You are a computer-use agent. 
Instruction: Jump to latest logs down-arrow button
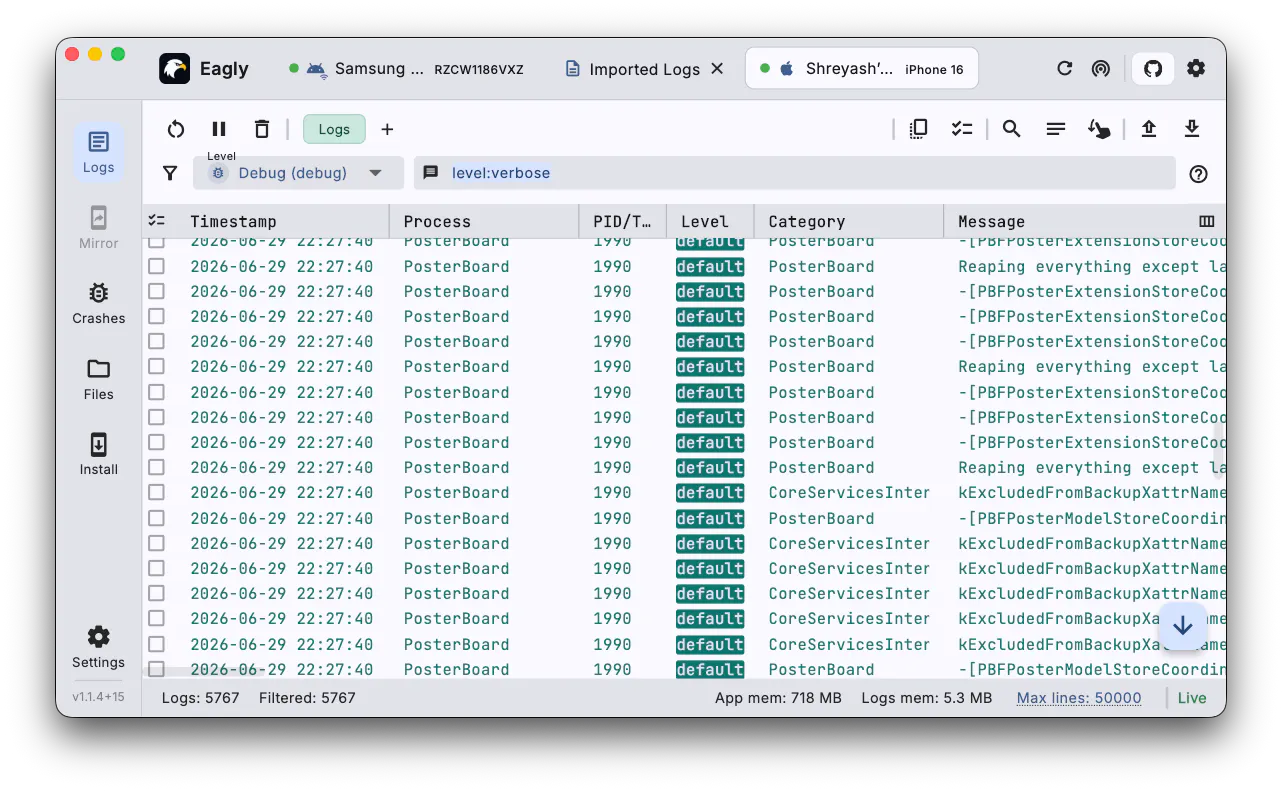point(1183,626)
